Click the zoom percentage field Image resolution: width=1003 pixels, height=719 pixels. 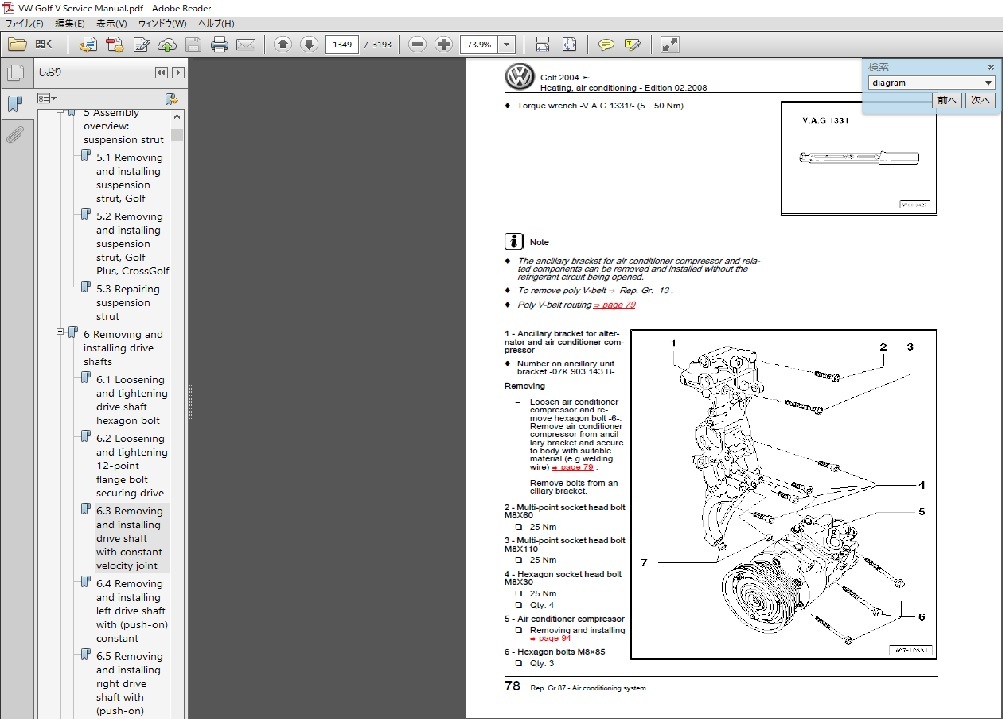point(480,44)
